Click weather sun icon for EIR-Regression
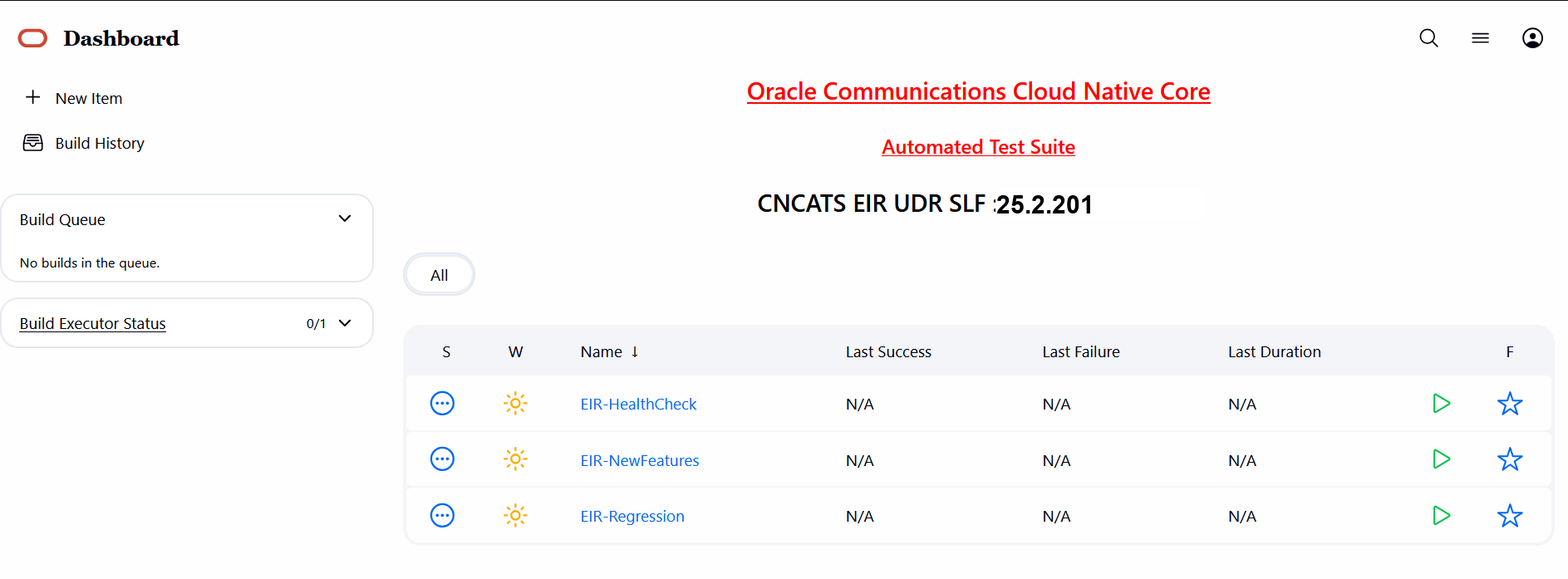Screen dimensions: 1568x579 click(515, 516)
